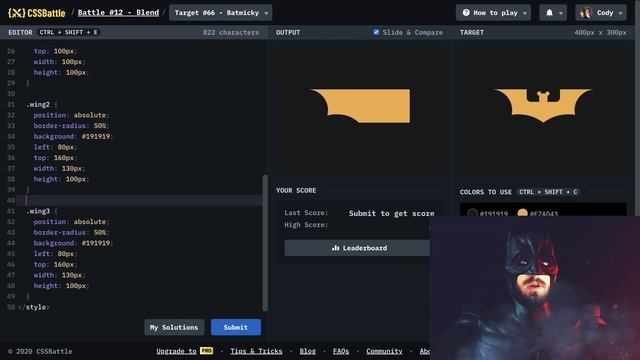
Task: Click 'Submit to get score' text
Action: point(391,213)
